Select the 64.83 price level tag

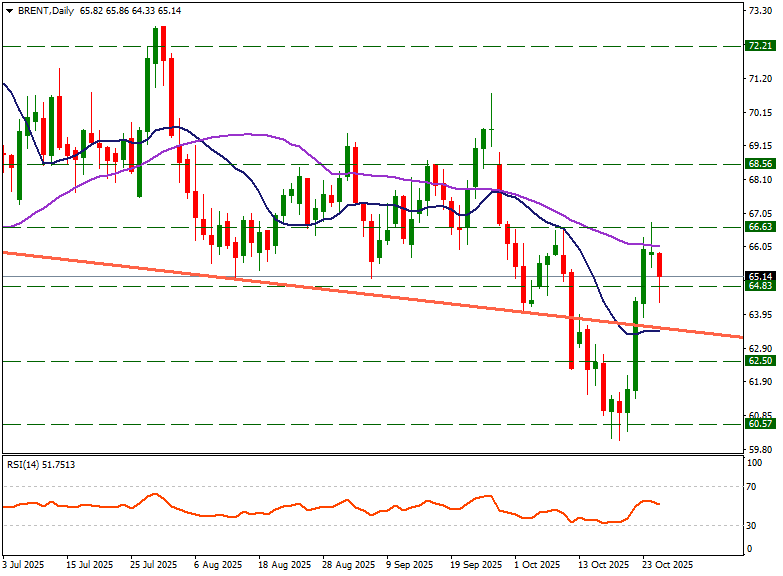[760, 286]
